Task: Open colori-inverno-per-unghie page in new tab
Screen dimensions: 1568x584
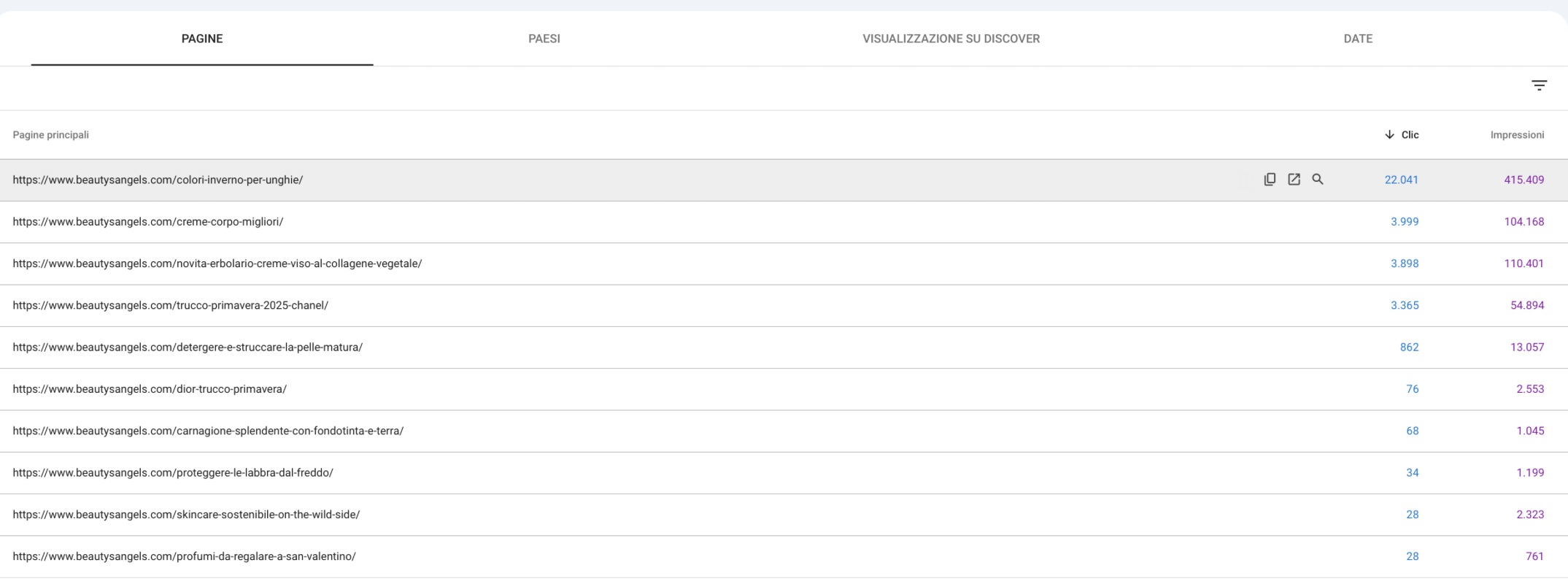Action: pyautogui.click(x=1294, y=180)
